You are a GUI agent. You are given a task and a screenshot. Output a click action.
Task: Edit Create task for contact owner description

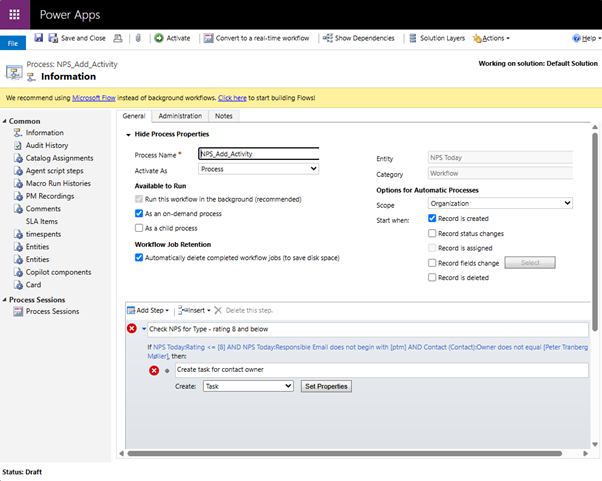pyautogui.click(x=382, y=370)
